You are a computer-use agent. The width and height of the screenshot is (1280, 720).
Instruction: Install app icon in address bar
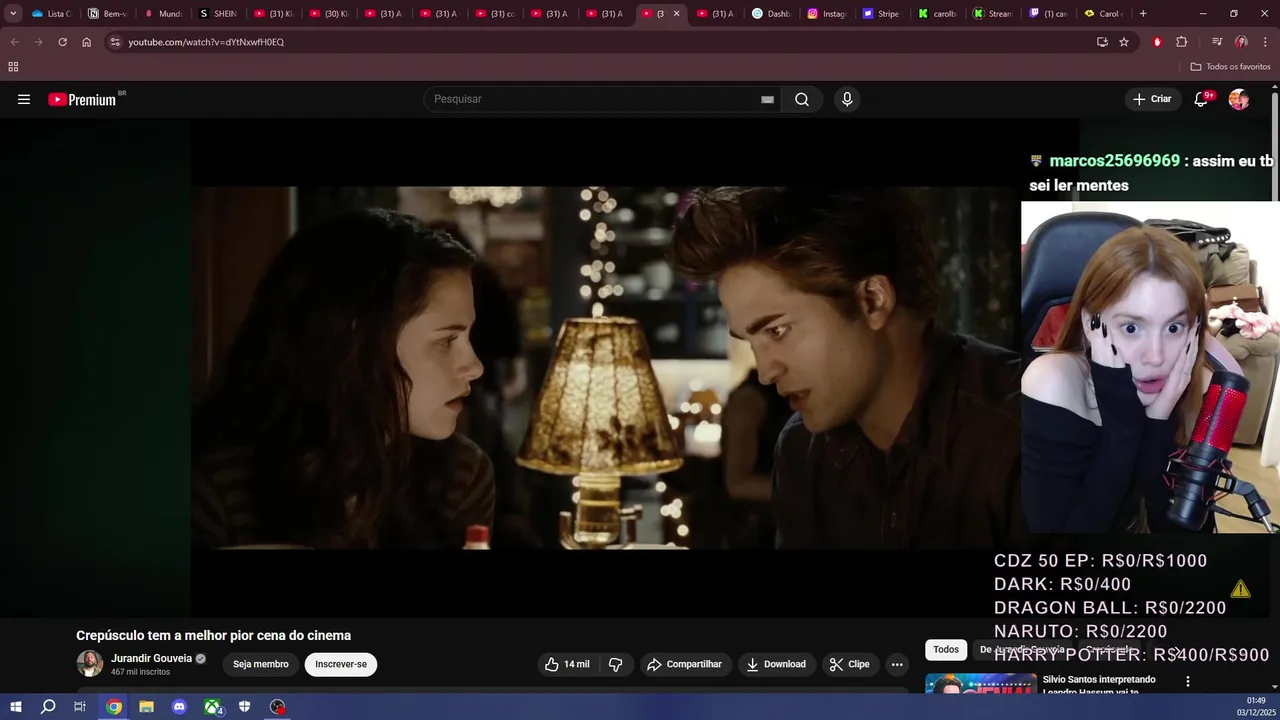pyautogui.click(x=1102, y=42)
